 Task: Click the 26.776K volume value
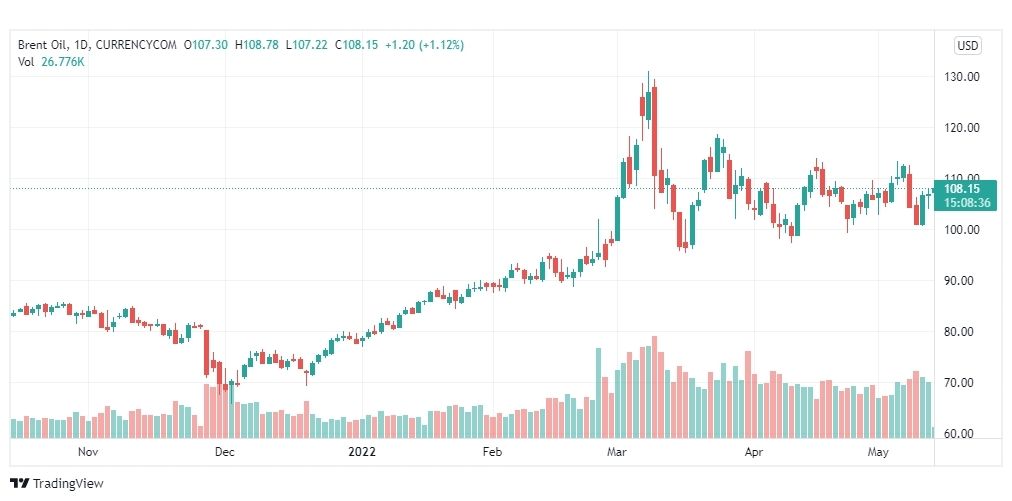point(63,62)
